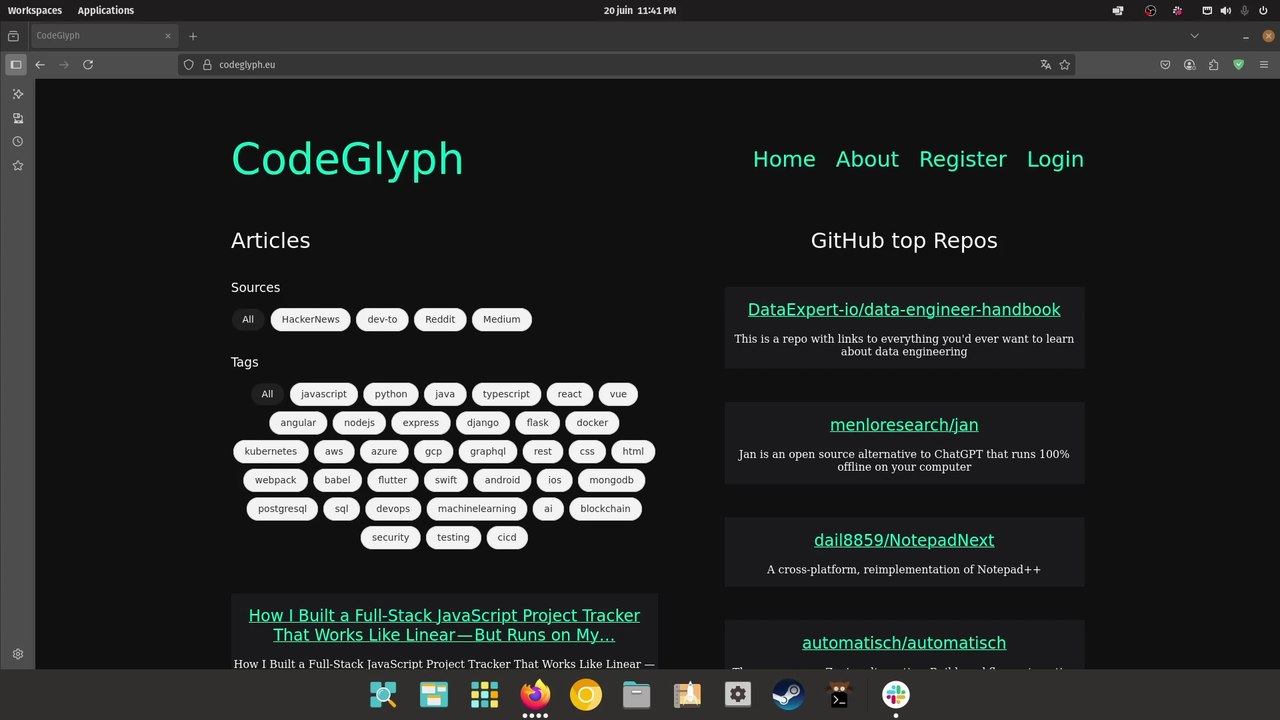Filter articles by Medium source

click(502, 320)
